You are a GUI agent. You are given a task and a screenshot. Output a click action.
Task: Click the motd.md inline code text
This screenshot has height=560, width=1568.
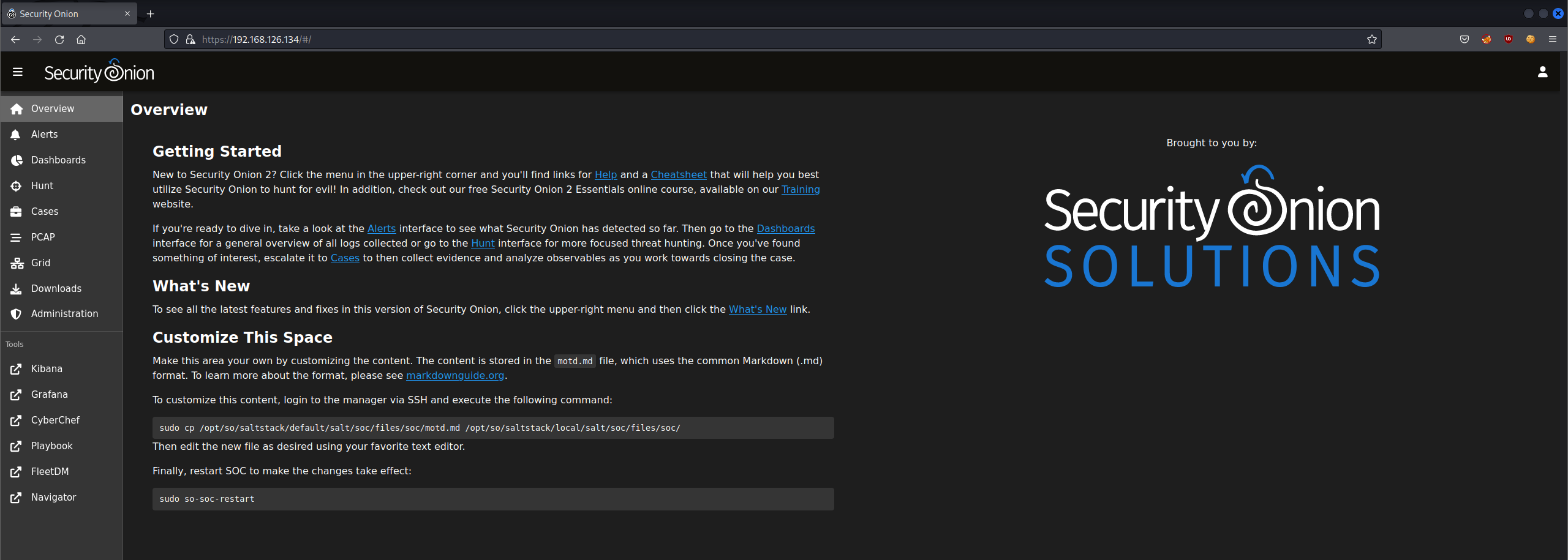575,361
